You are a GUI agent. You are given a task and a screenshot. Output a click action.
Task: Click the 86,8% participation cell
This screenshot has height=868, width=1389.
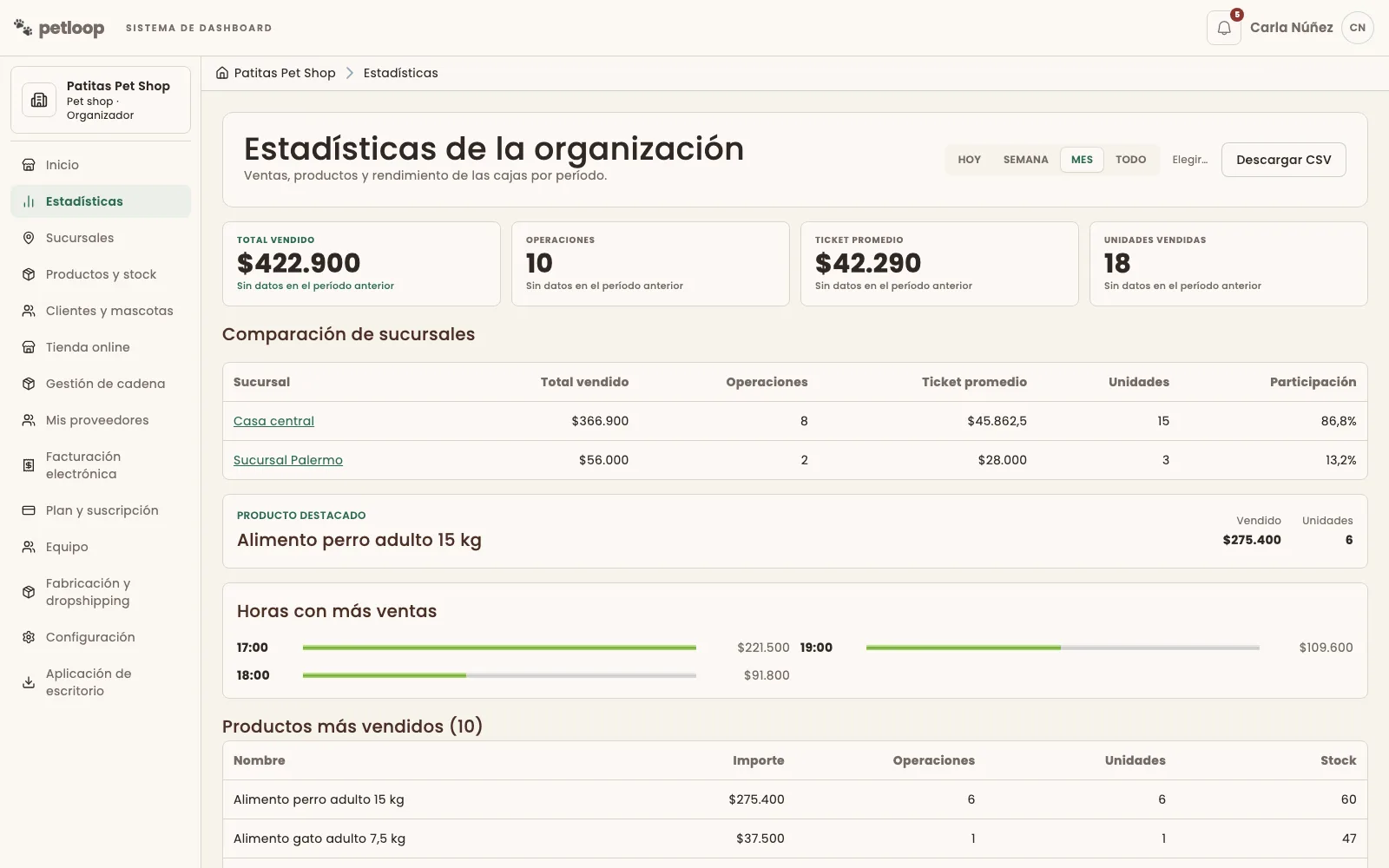pyautogui.click(x=1339, y=421)
